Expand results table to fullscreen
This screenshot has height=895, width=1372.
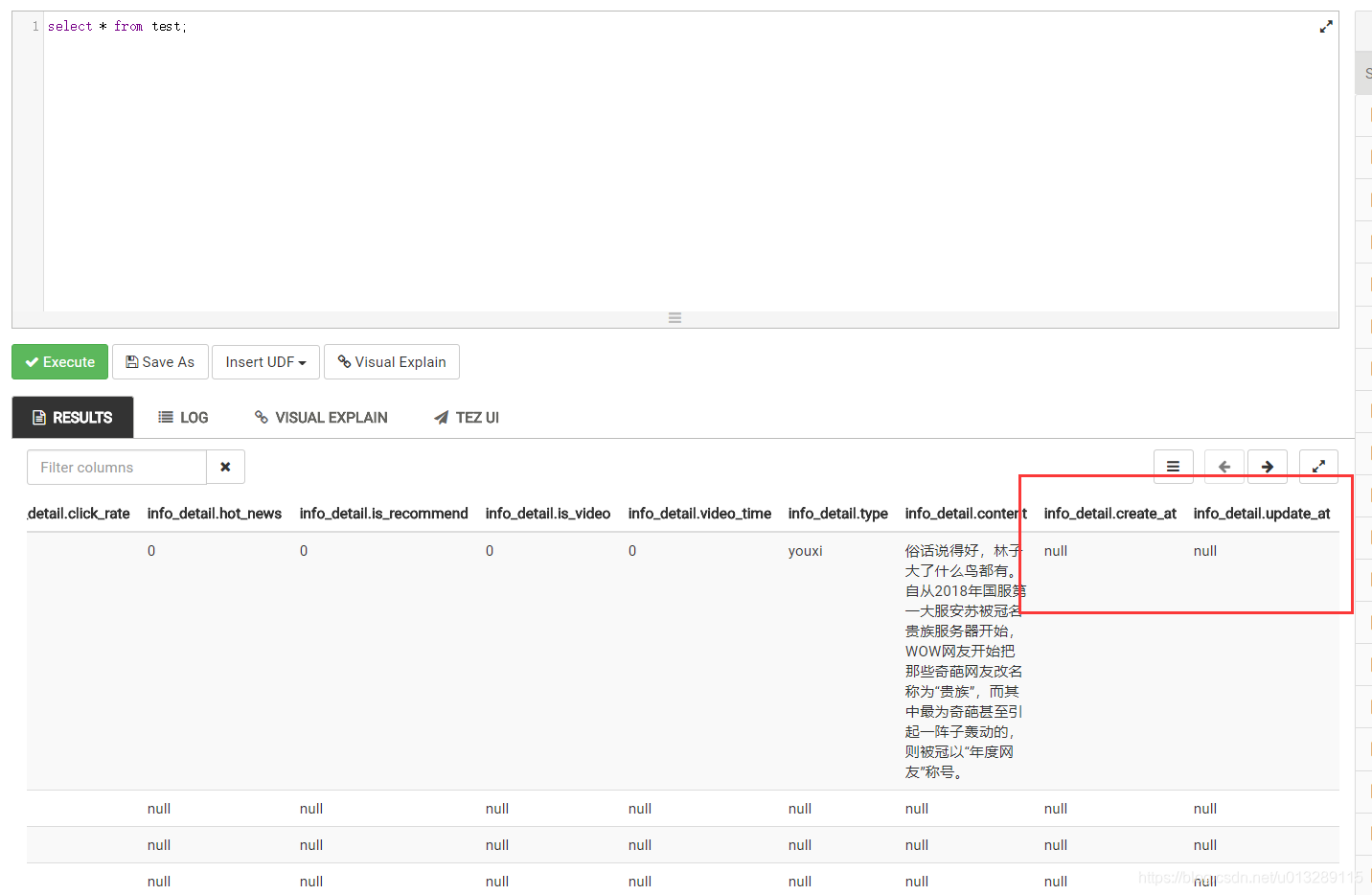coord(1318,467)
